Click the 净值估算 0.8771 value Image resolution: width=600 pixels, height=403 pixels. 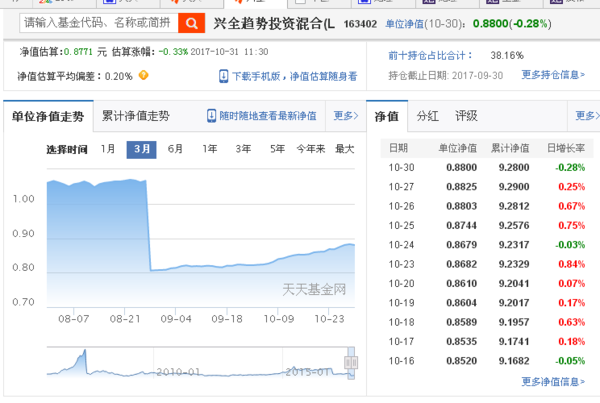[x=78, y=52]
